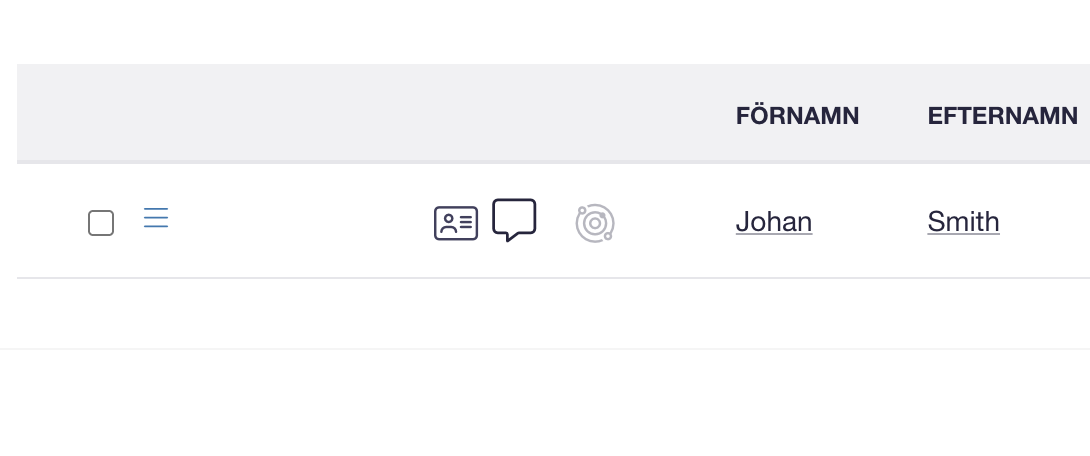The image size is (1090, 456).
Task: Click the greyed-out orbit target icon
Action: (x=595, y=223)
